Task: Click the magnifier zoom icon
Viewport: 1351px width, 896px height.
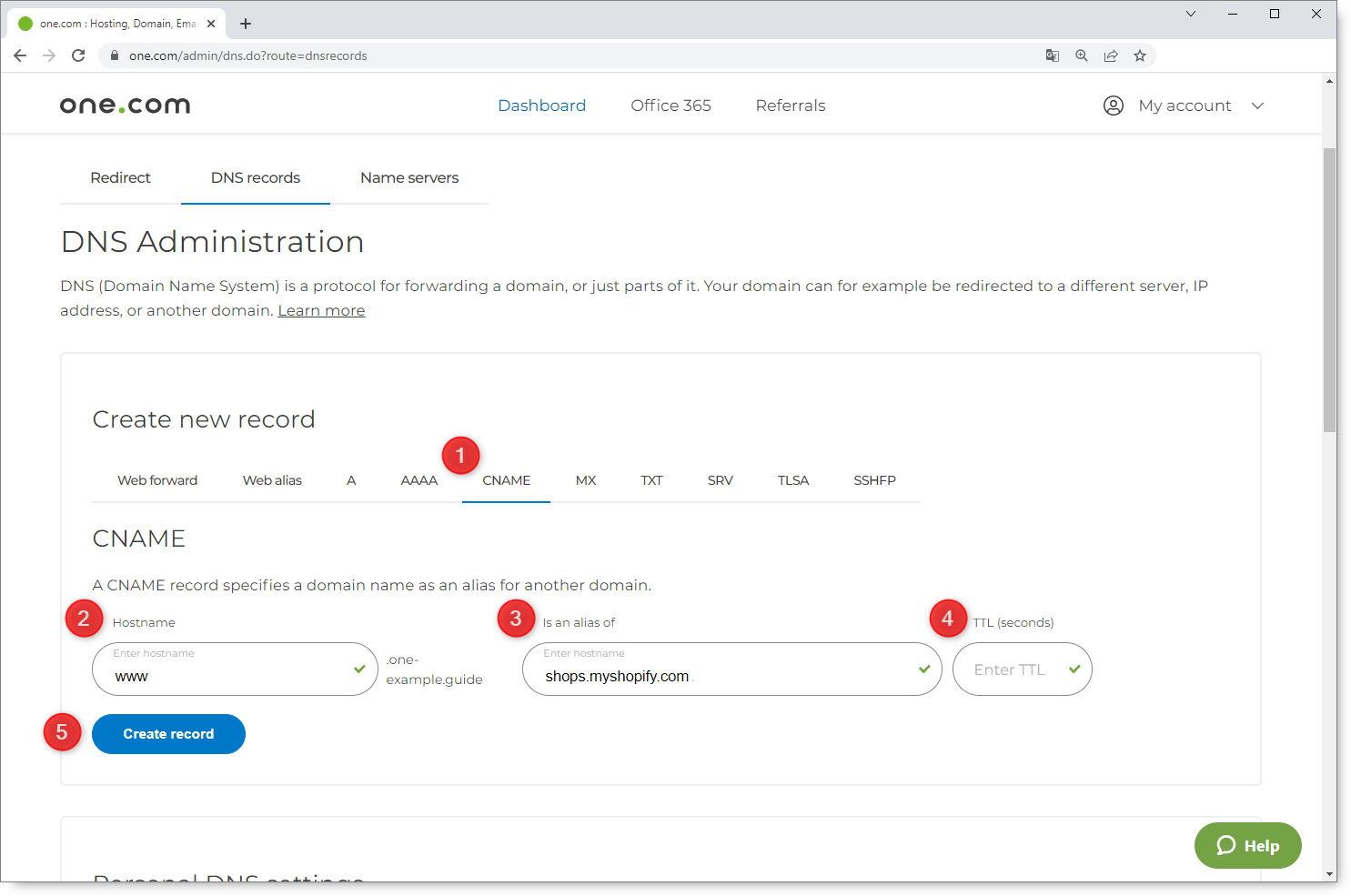Action: 1082,55
